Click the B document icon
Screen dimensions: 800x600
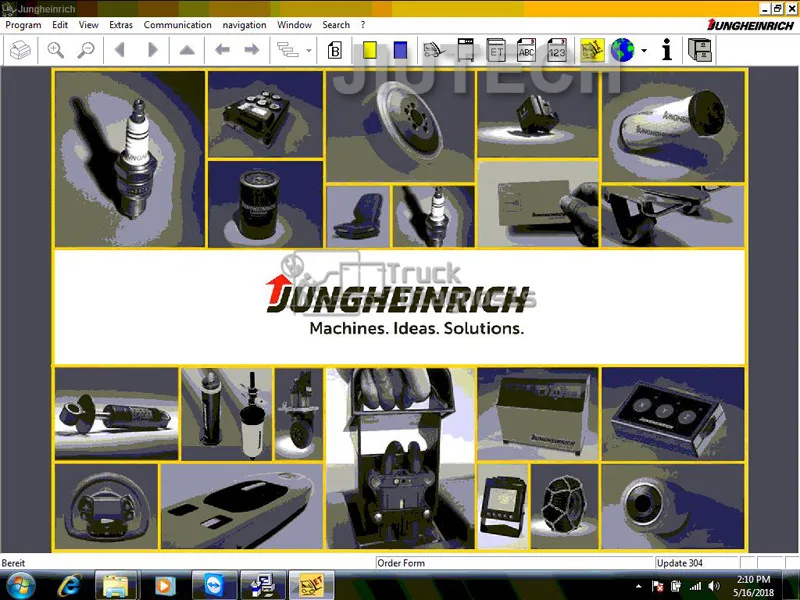(335, 51)
